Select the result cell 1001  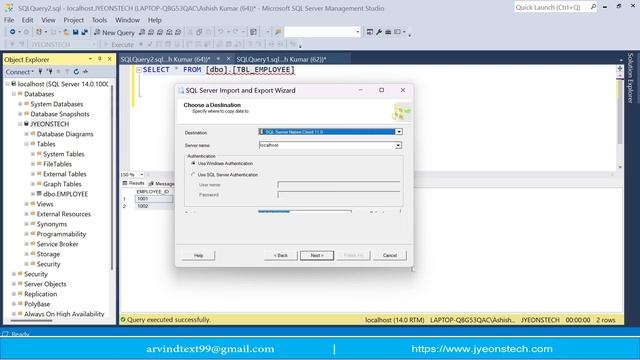pos(154,199)
